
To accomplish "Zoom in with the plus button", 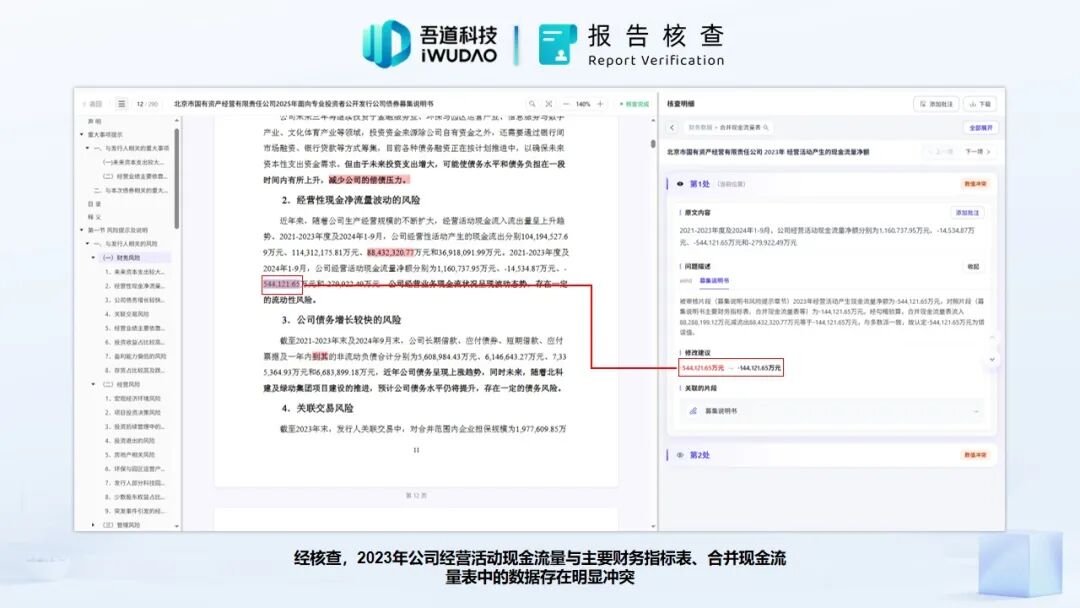I will click(x=600, y=104).
